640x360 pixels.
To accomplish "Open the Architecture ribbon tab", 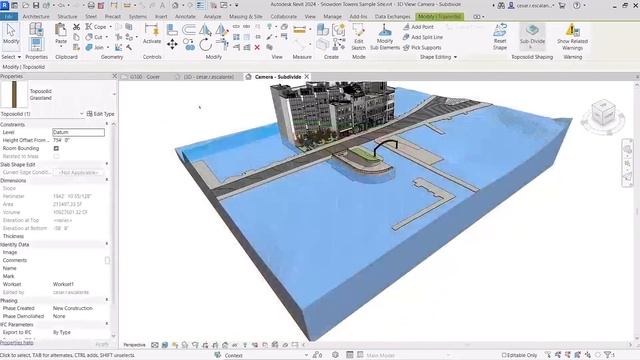I will (x=36, y=16).
